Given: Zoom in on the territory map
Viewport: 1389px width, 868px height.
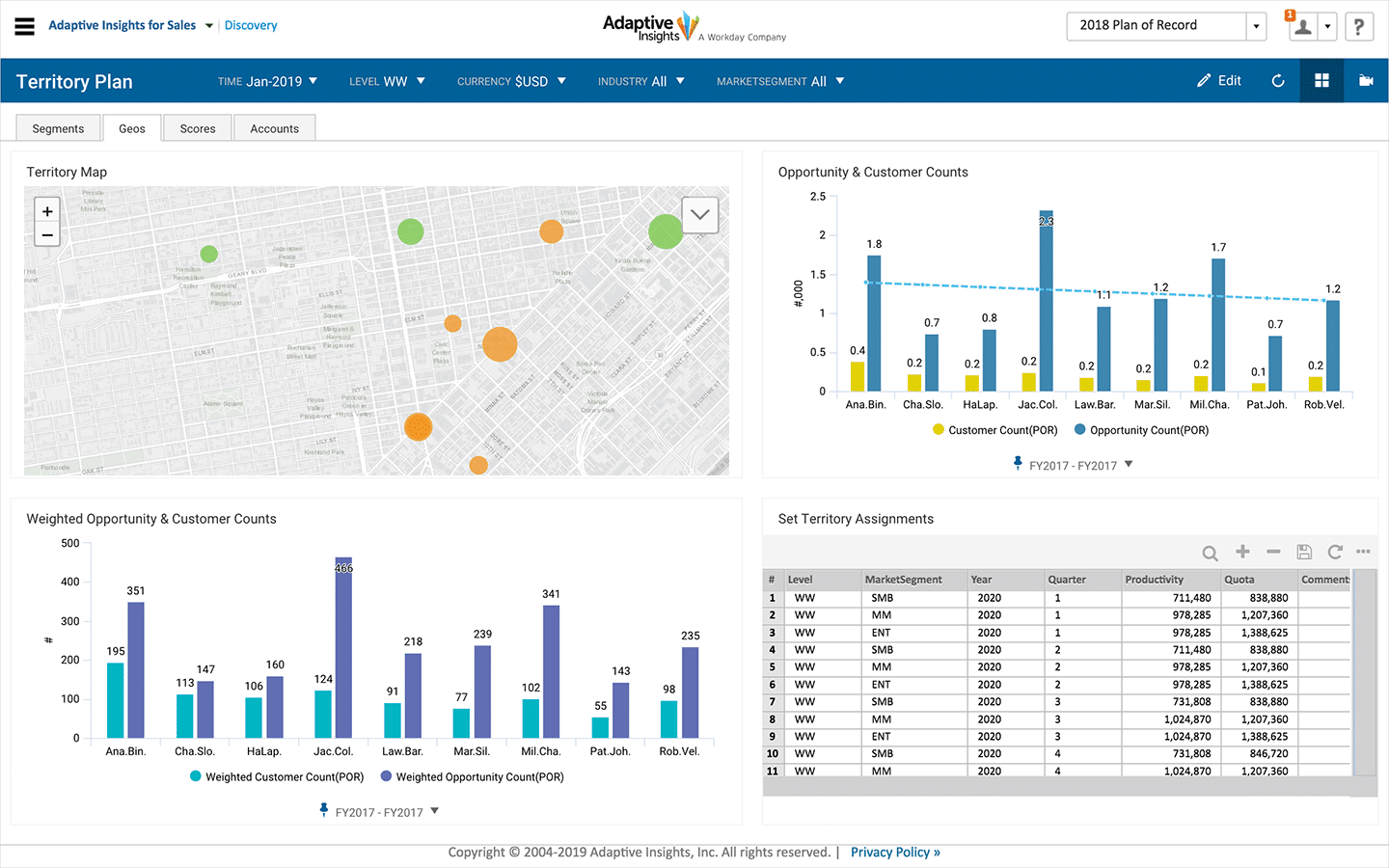Looking at the screenshot, I should [x=47, y=211].
